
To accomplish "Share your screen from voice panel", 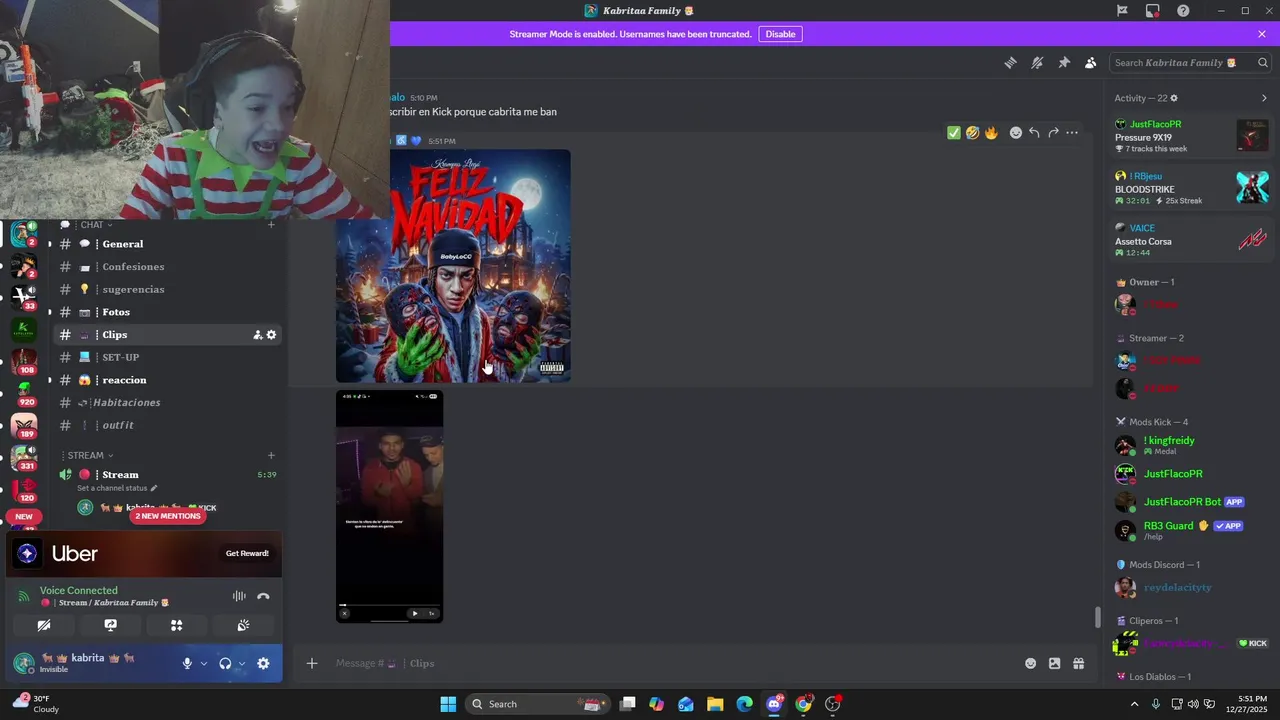I will pyautogui.click(x=110, y=625).
